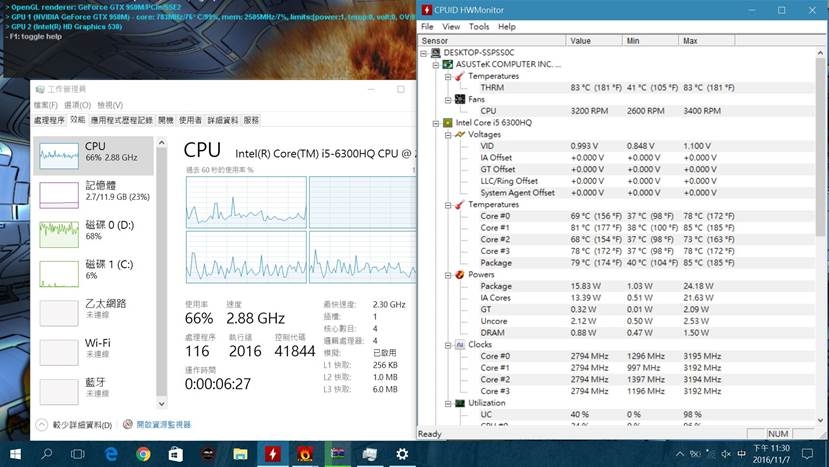Click the flame icon beside Powers
This screenshot has height=467, width=829.
coord(460,274)
